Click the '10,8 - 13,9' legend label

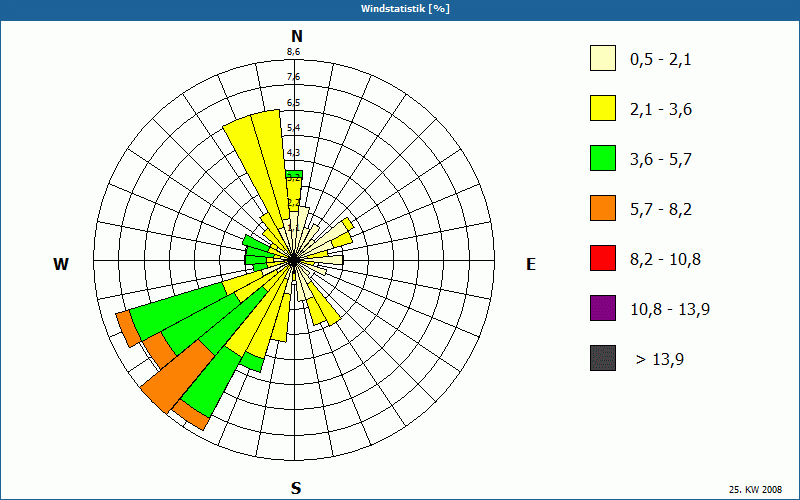[x=670, y=310]
